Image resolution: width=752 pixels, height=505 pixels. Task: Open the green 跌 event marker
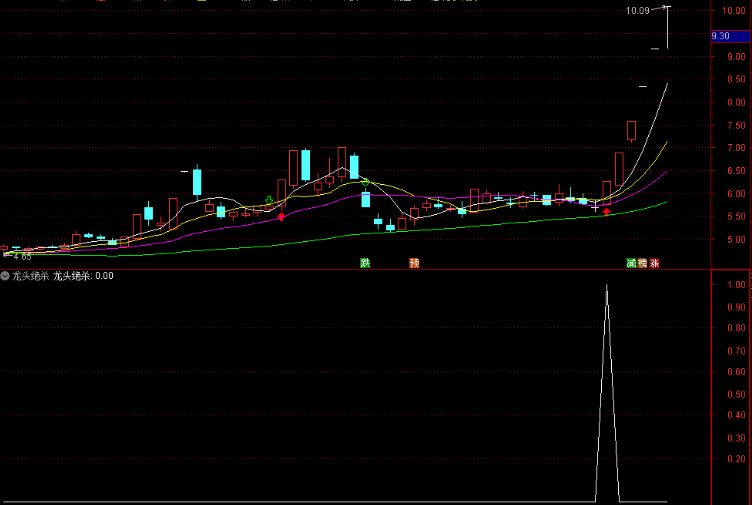pos(365,263)
